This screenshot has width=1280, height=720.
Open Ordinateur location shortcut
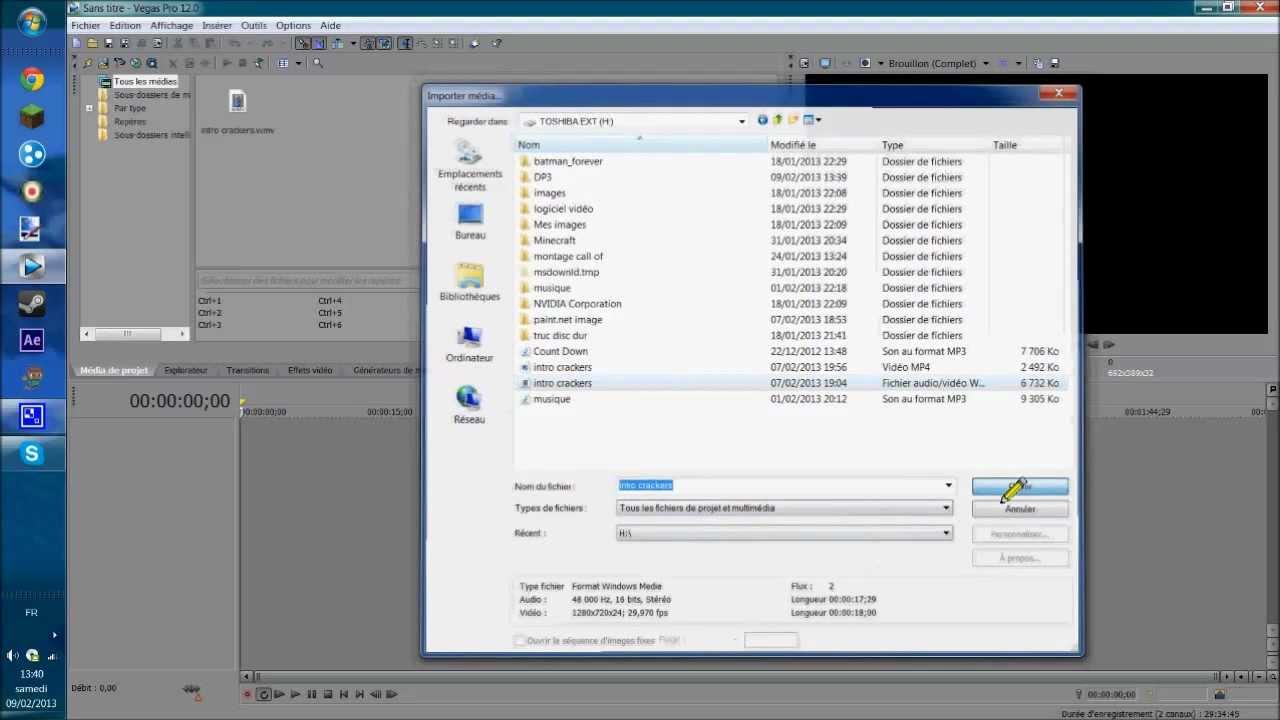tap(469, 344)
